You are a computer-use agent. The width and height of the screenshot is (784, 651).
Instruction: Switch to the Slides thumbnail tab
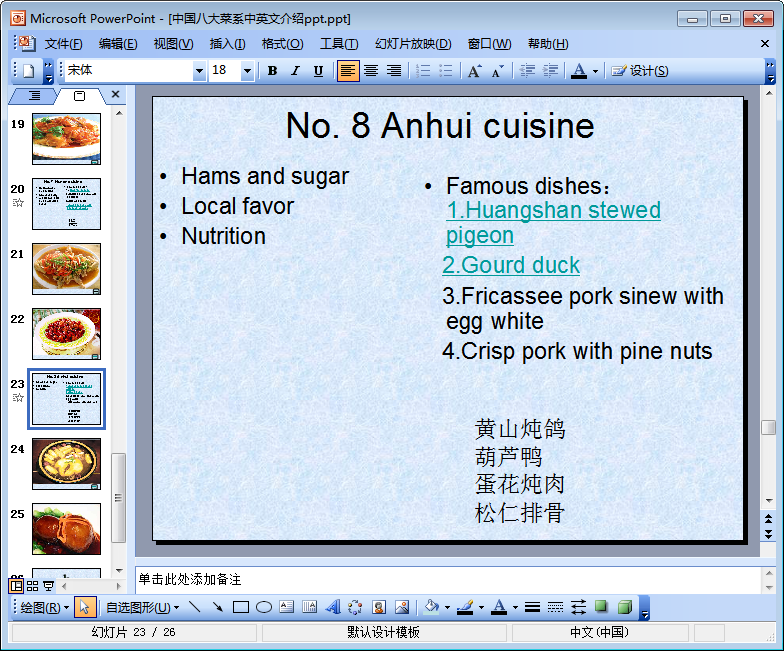click(x=80, y=96)
